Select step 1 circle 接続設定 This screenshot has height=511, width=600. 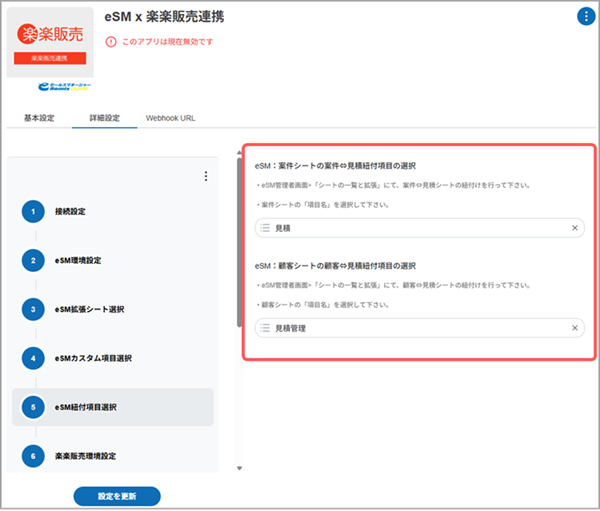tap(34, 212)
